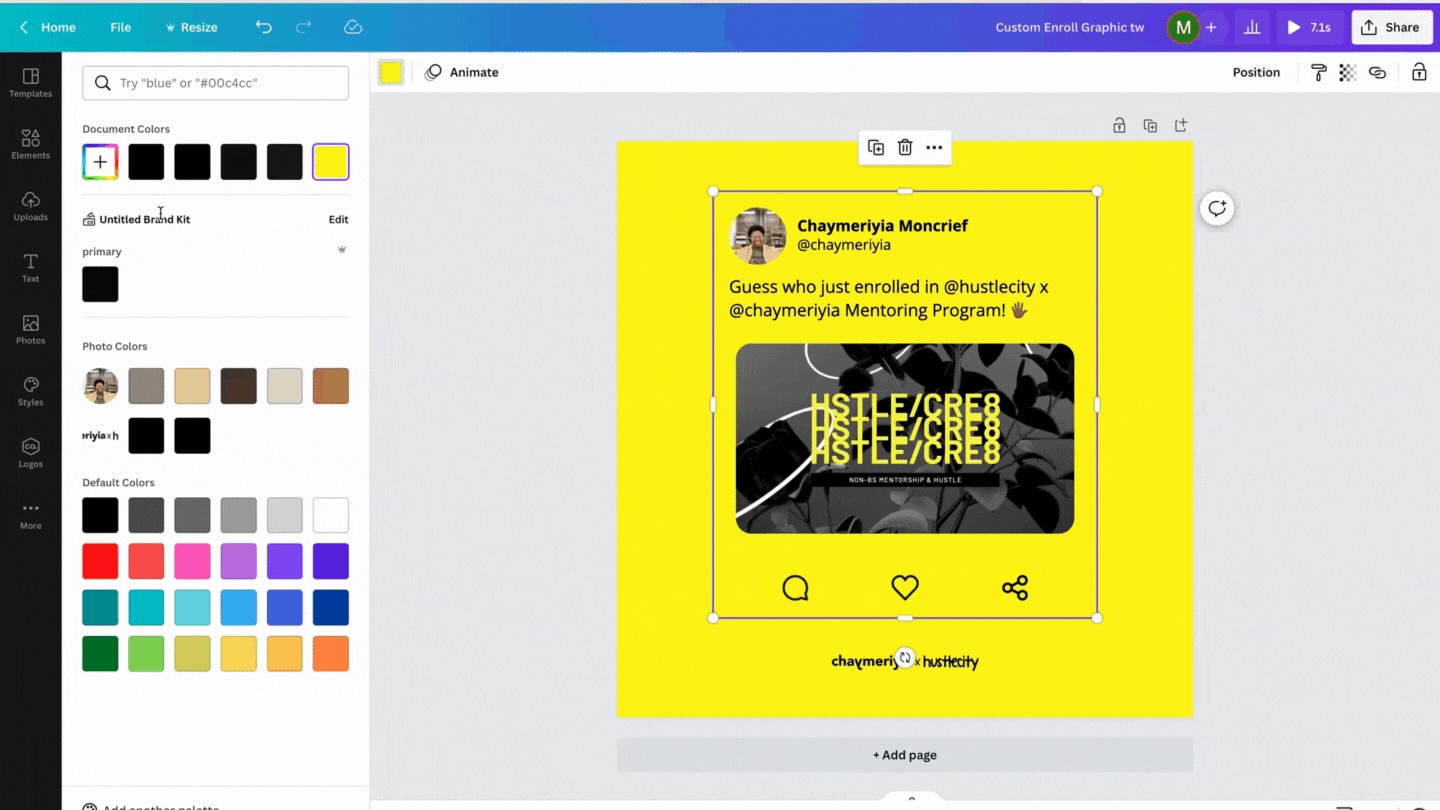
Task: Open the Photos sidebar panel
Action: (30, 330)
